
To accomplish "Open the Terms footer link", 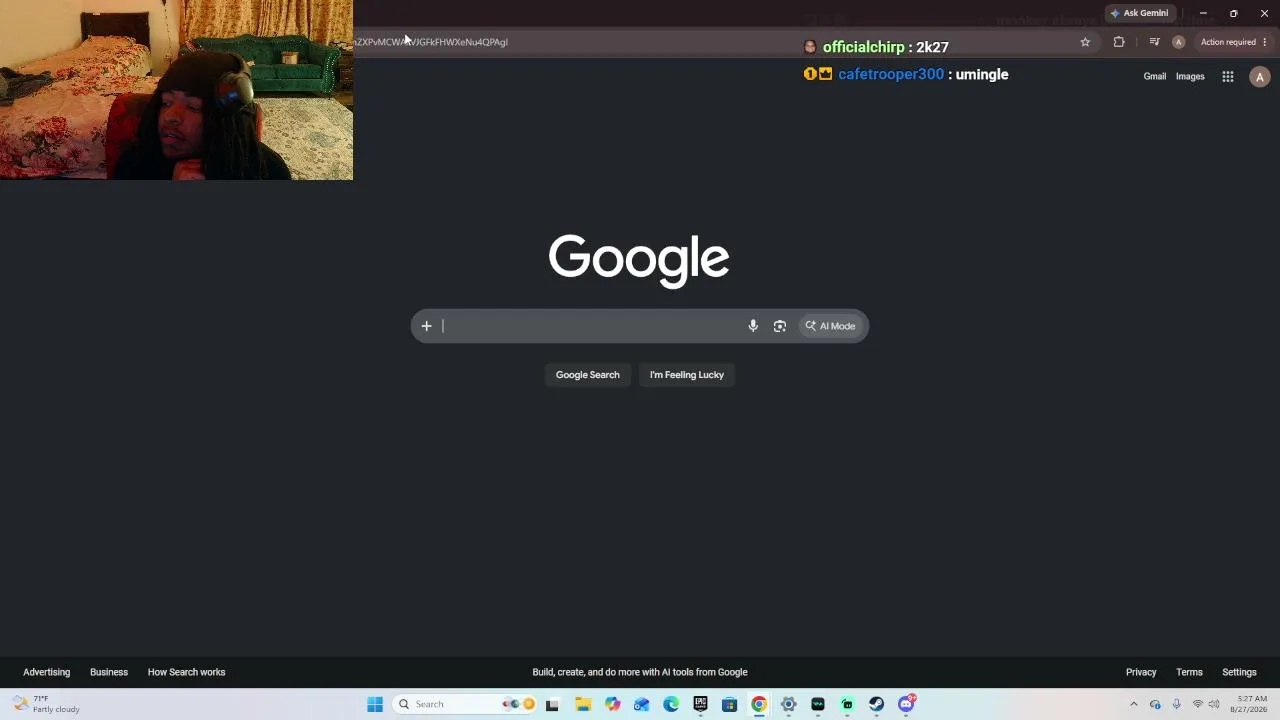I will click(x=1189, y=672).
